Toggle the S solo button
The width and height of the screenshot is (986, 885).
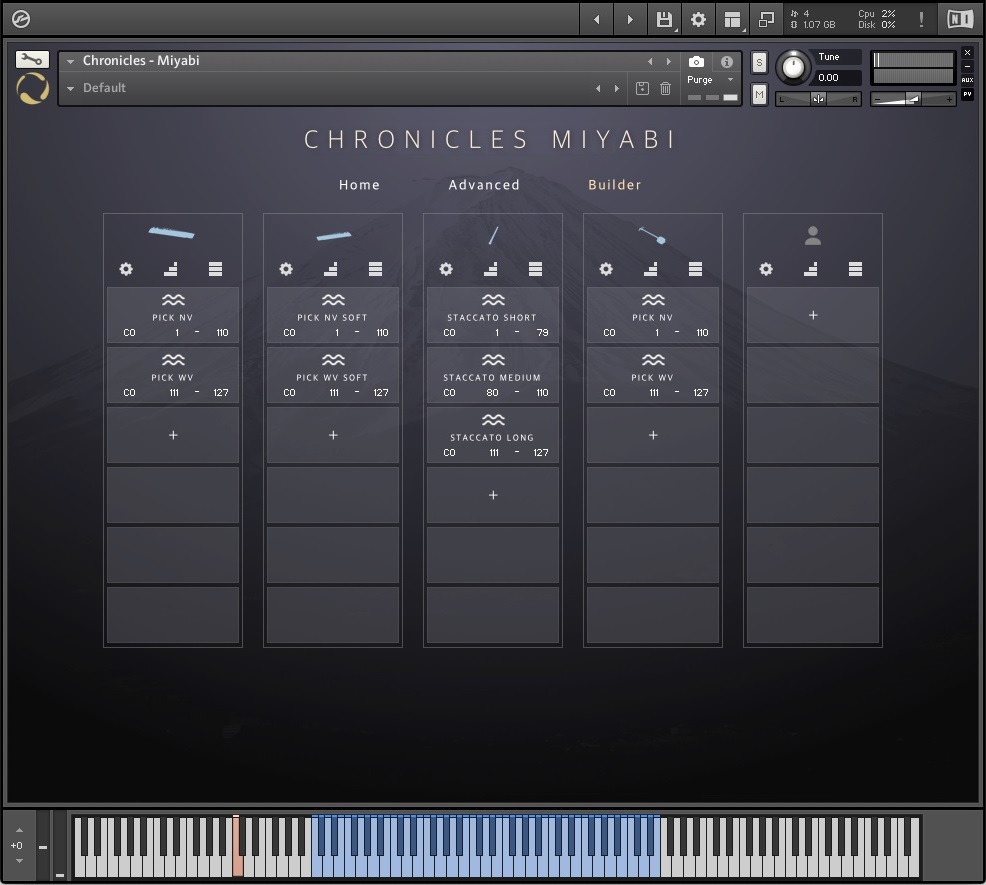pos(760,63)
